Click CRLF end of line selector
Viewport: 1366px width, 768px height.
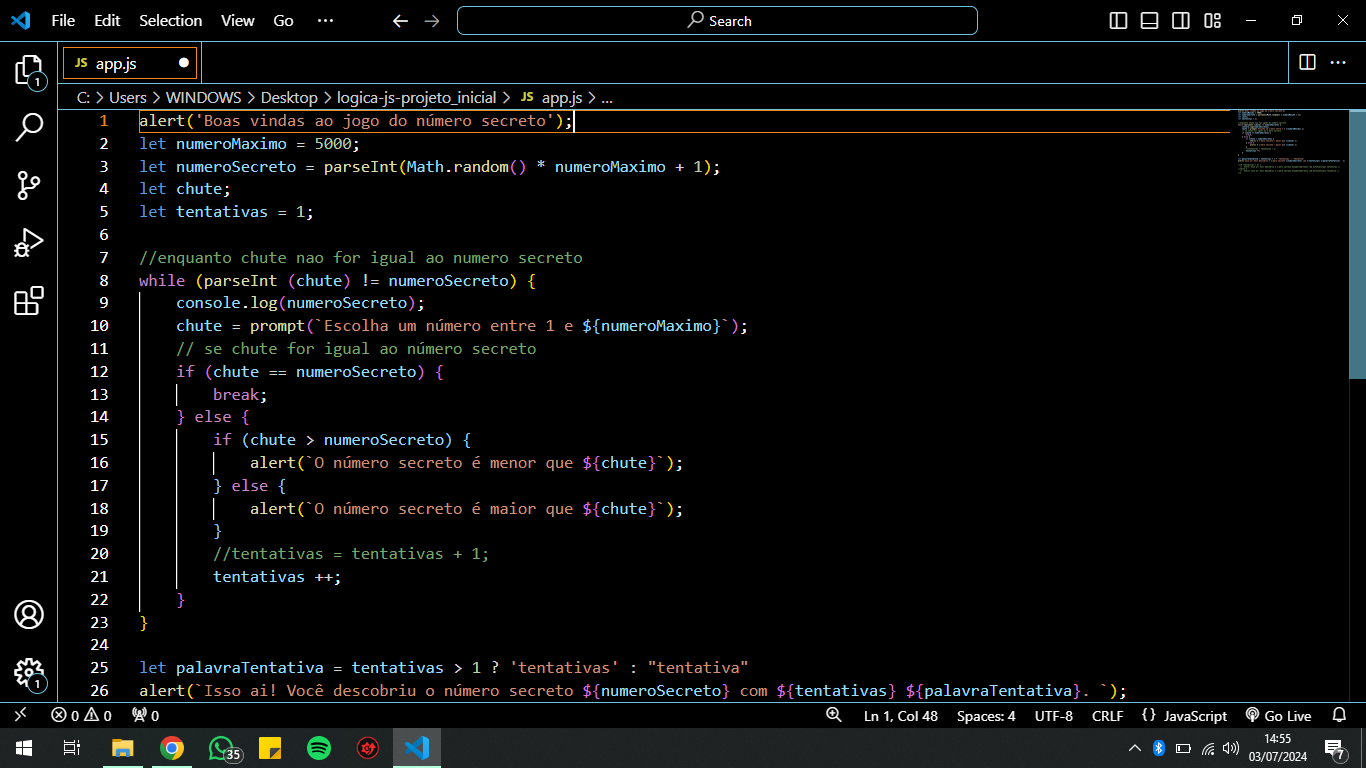(1107, 716)
